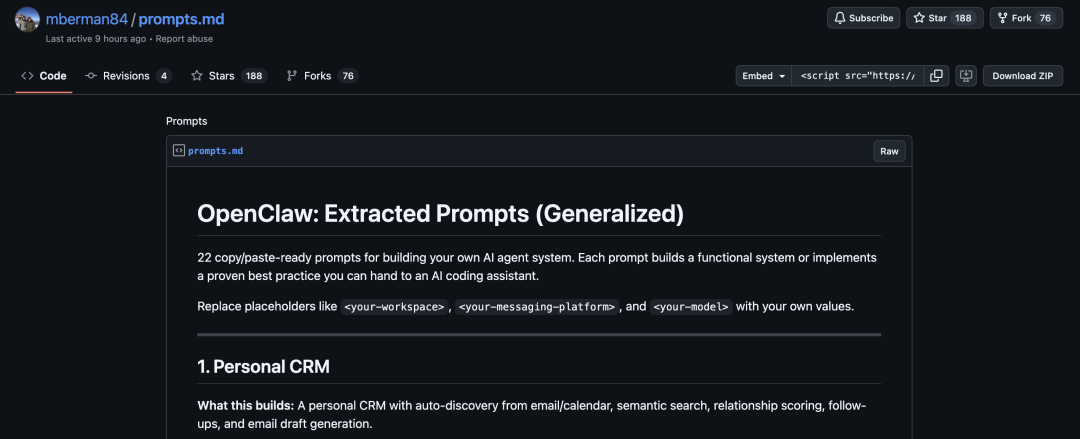Click the code file icon beside prompts.md

pyautogui.click(x=179, y=151)
